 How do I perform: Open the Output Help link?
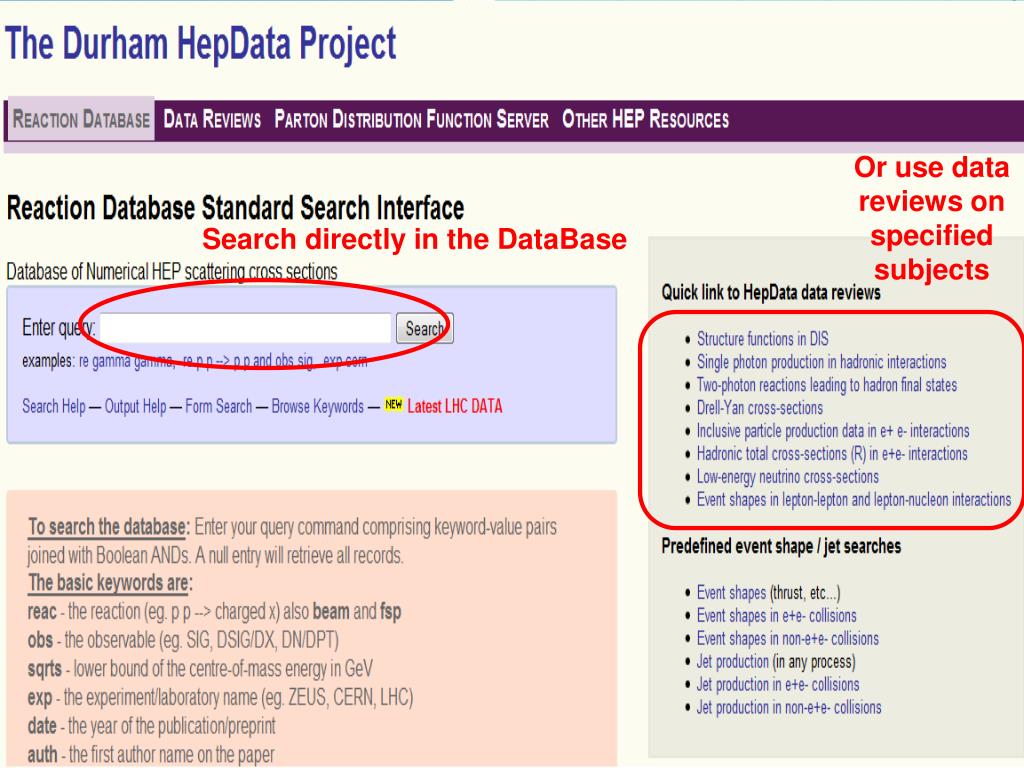click(x=135, y=406)
